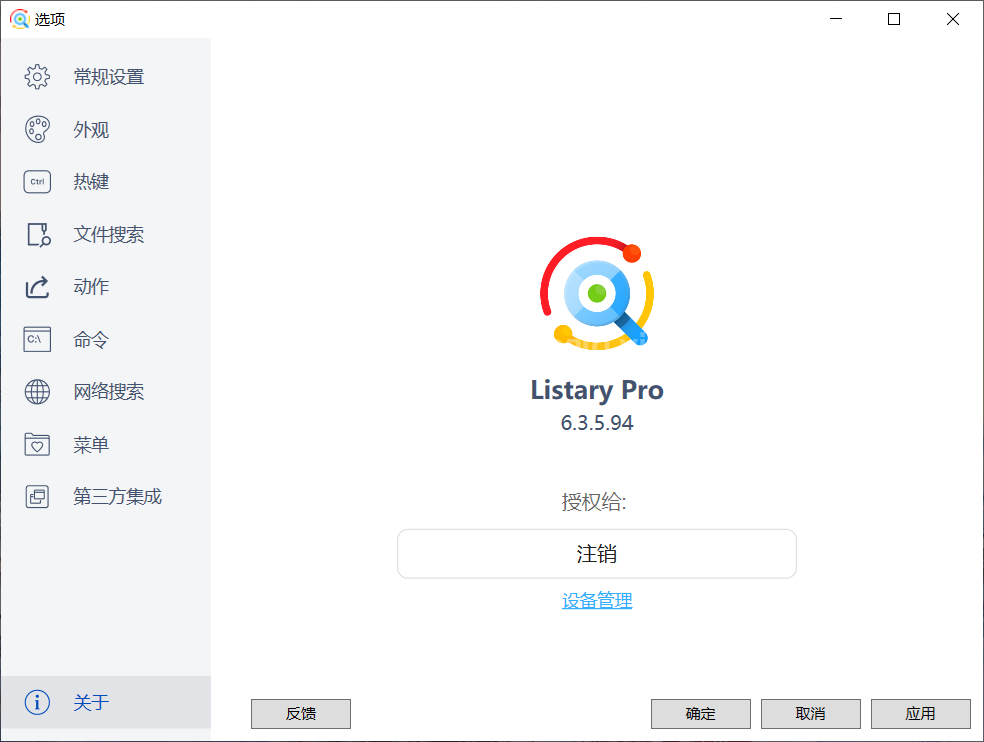Viewport: 984px width, 742px height.
Task: Select the palette icon for 外观
Action: (37, 130)
